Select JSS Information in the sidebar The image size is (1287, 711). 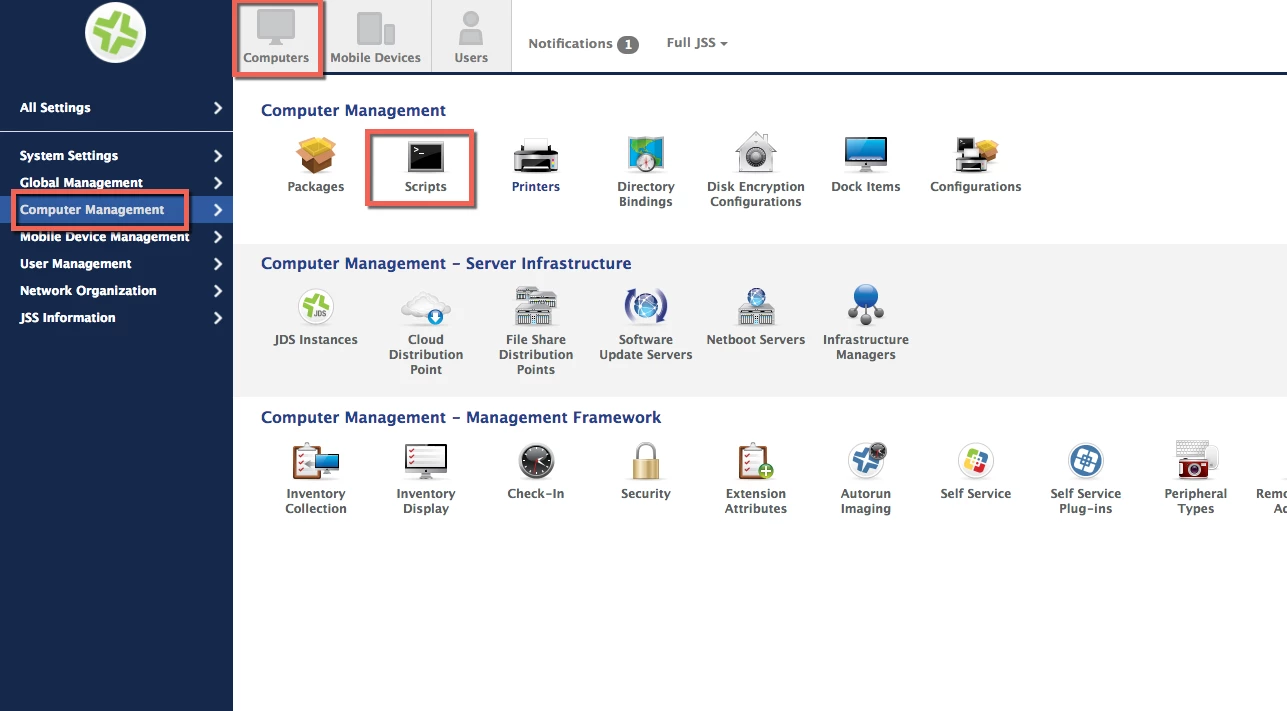pyautogui.click(x=68, y=318)
